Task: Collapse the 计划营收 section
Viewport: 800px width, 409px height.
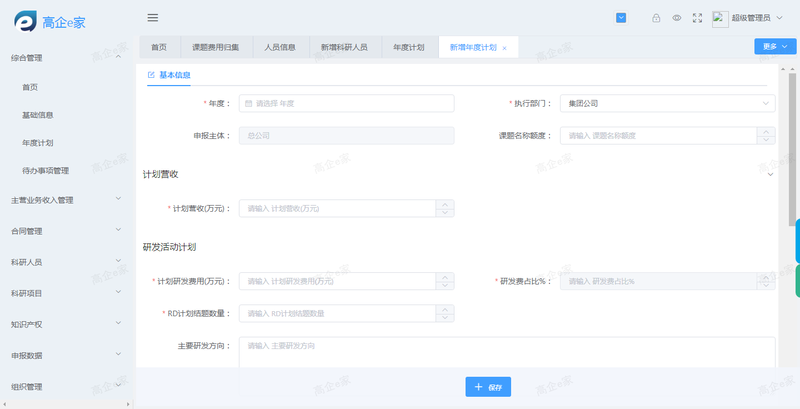Action: click(x=769, y=174)
